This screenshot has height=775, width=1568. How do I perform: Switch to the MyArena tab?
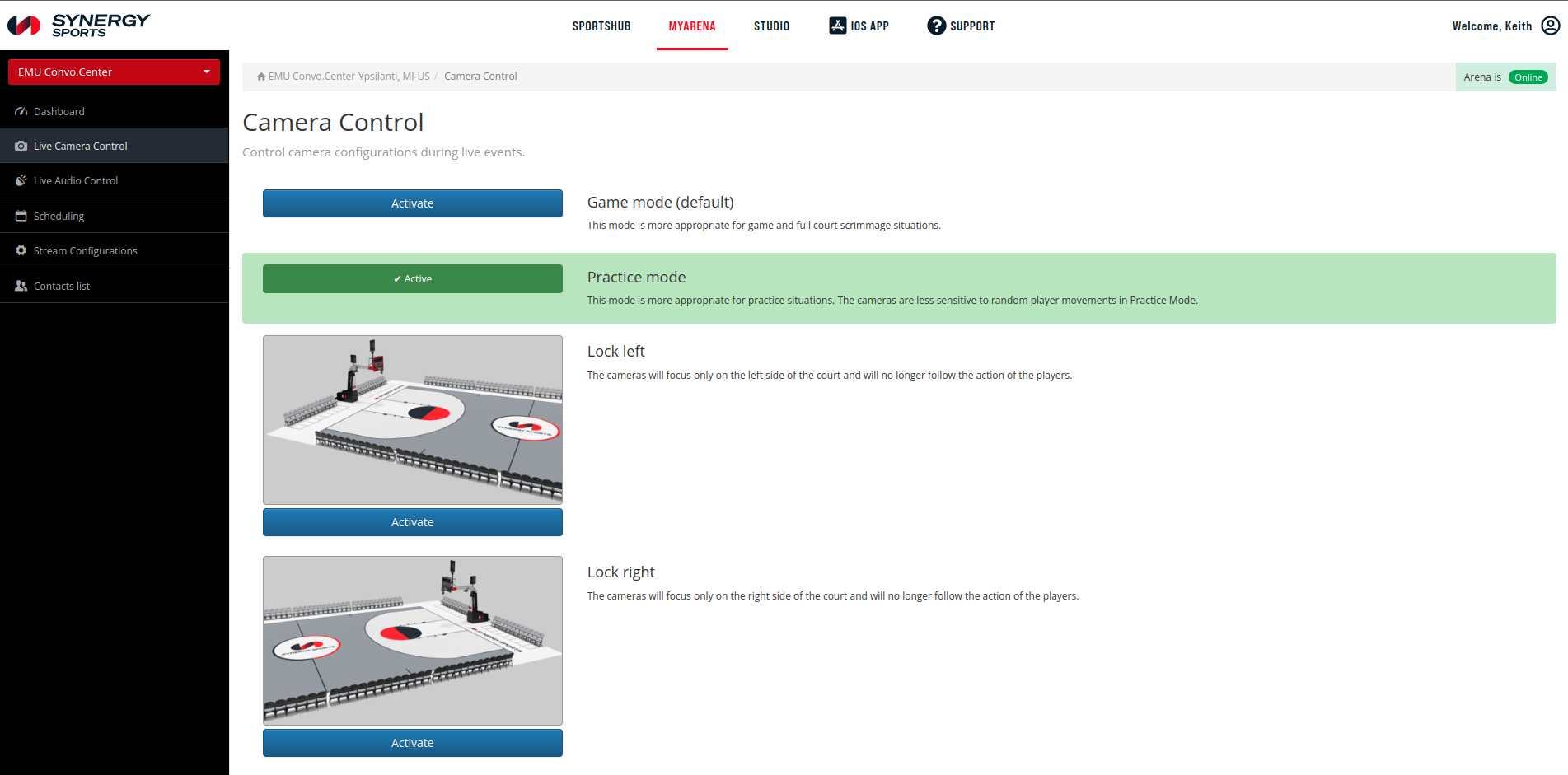(692, 26)
